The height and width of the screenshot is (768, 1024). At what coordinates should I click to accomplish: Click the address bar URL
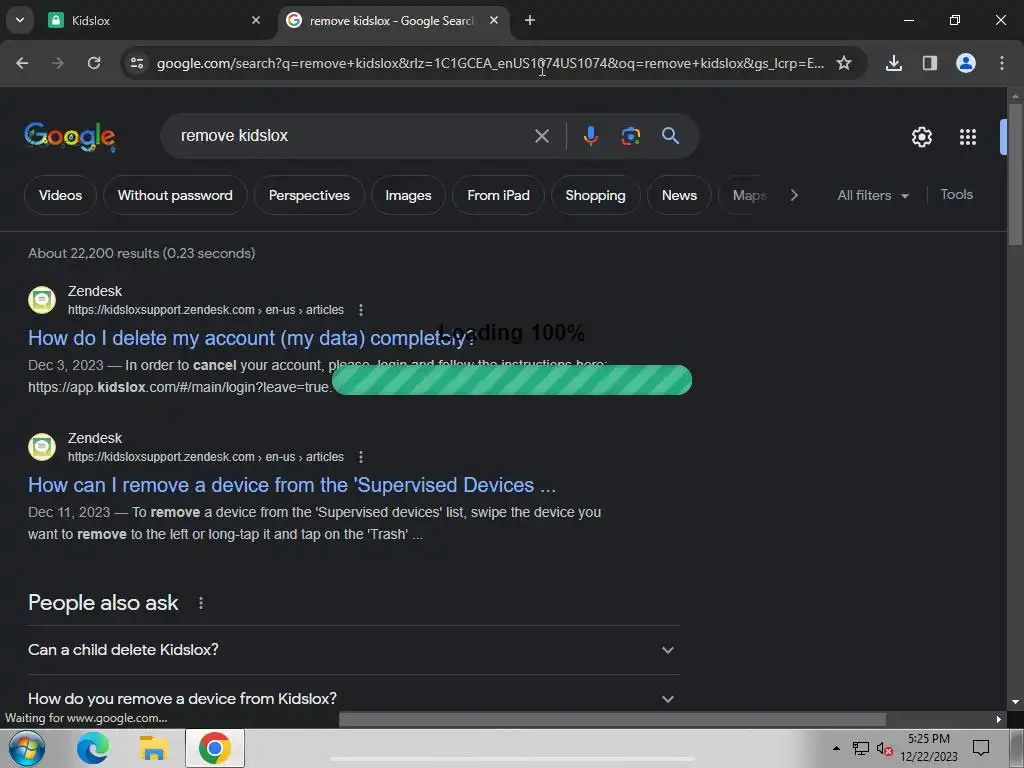click(490, 63)
